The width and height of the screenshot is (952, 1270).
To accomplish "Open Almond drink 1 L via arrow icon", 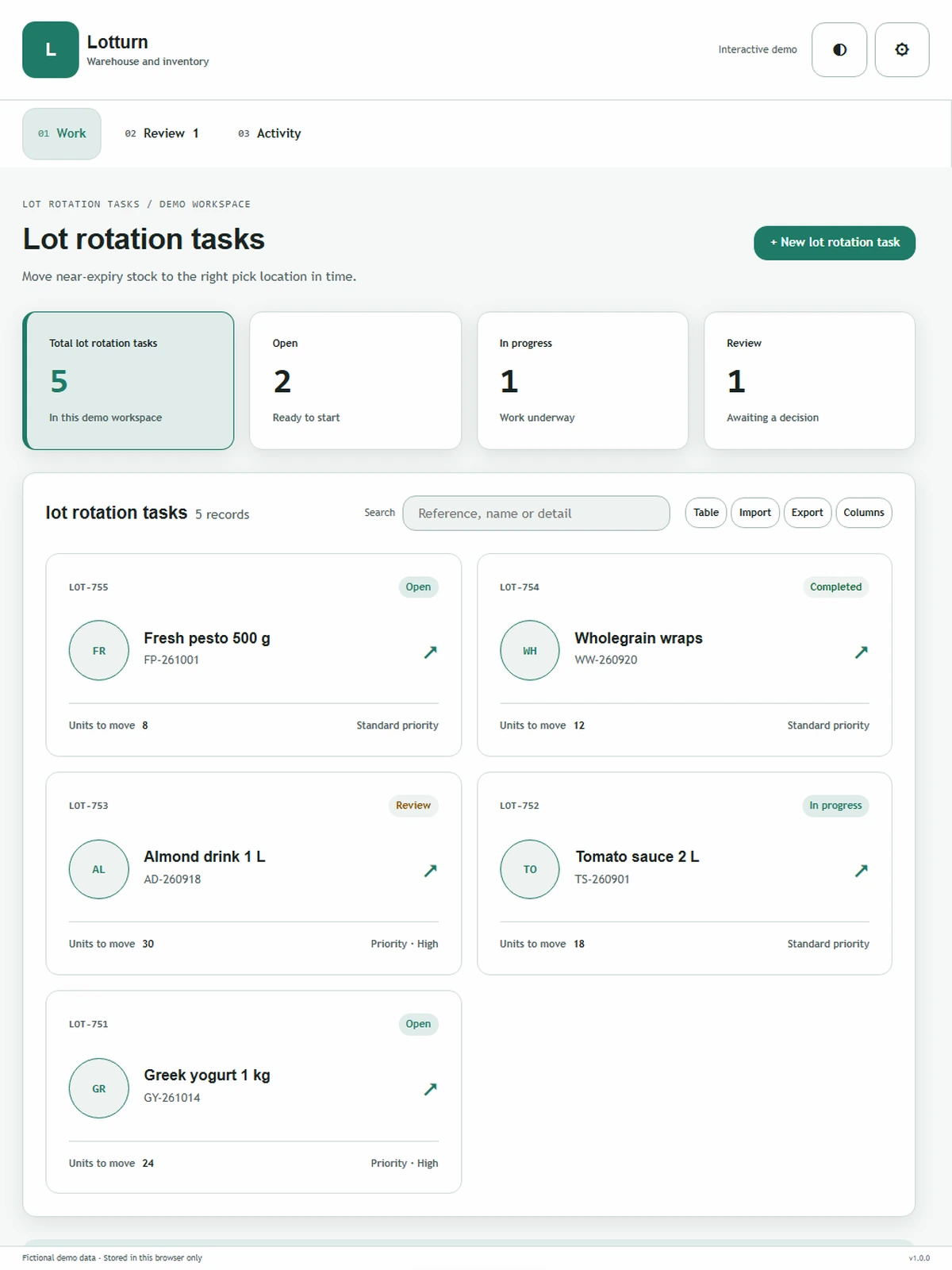I will [x=431, y=871].
